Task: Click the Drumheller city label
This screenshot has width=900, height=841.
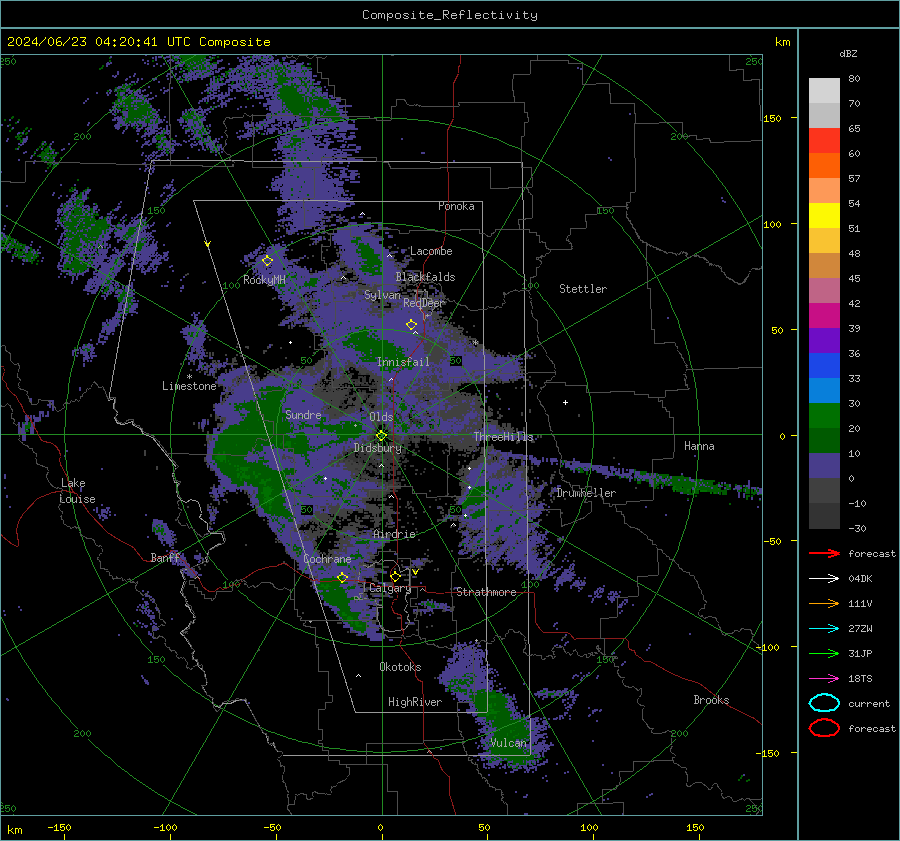Action: pyautogui.click(x=586, y=493)
